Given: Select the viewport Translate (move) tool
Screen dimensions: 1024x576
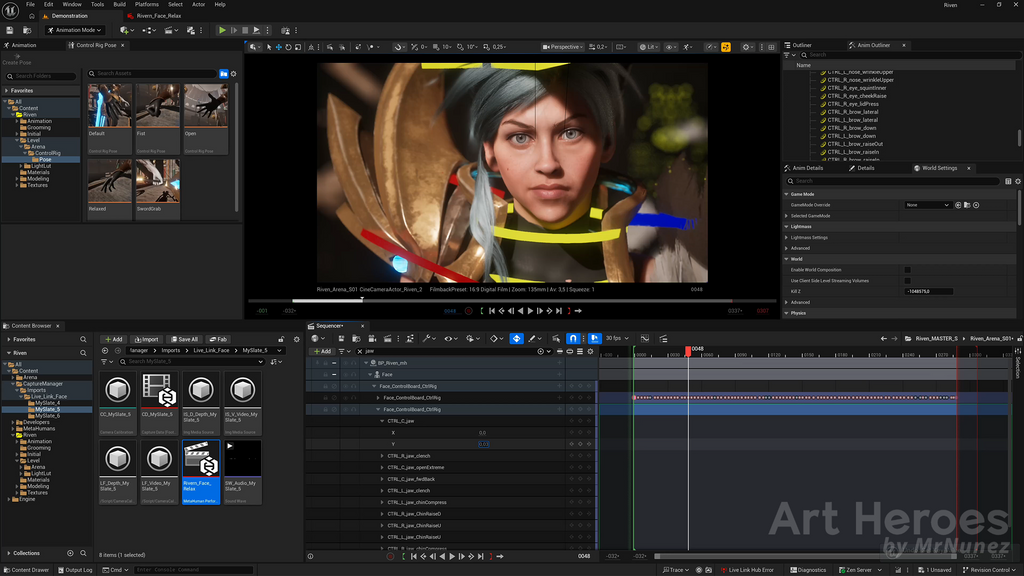Looking at the screenshot, I should 278,47.
